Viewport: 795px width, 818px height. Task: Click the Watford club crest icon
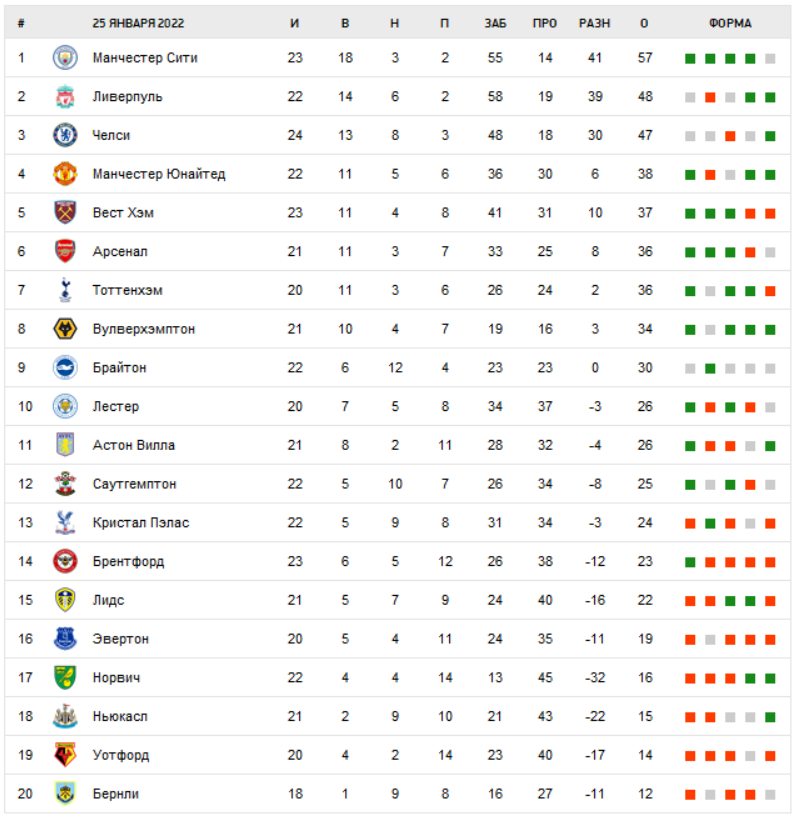(x=65, y=755)
